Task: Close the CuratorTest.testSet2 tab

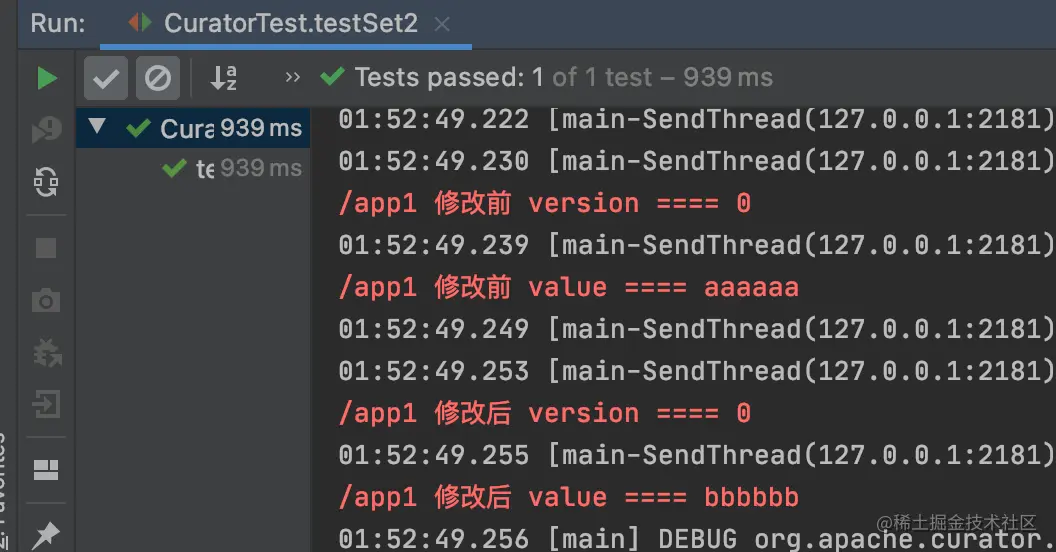Action: [442, 24]
